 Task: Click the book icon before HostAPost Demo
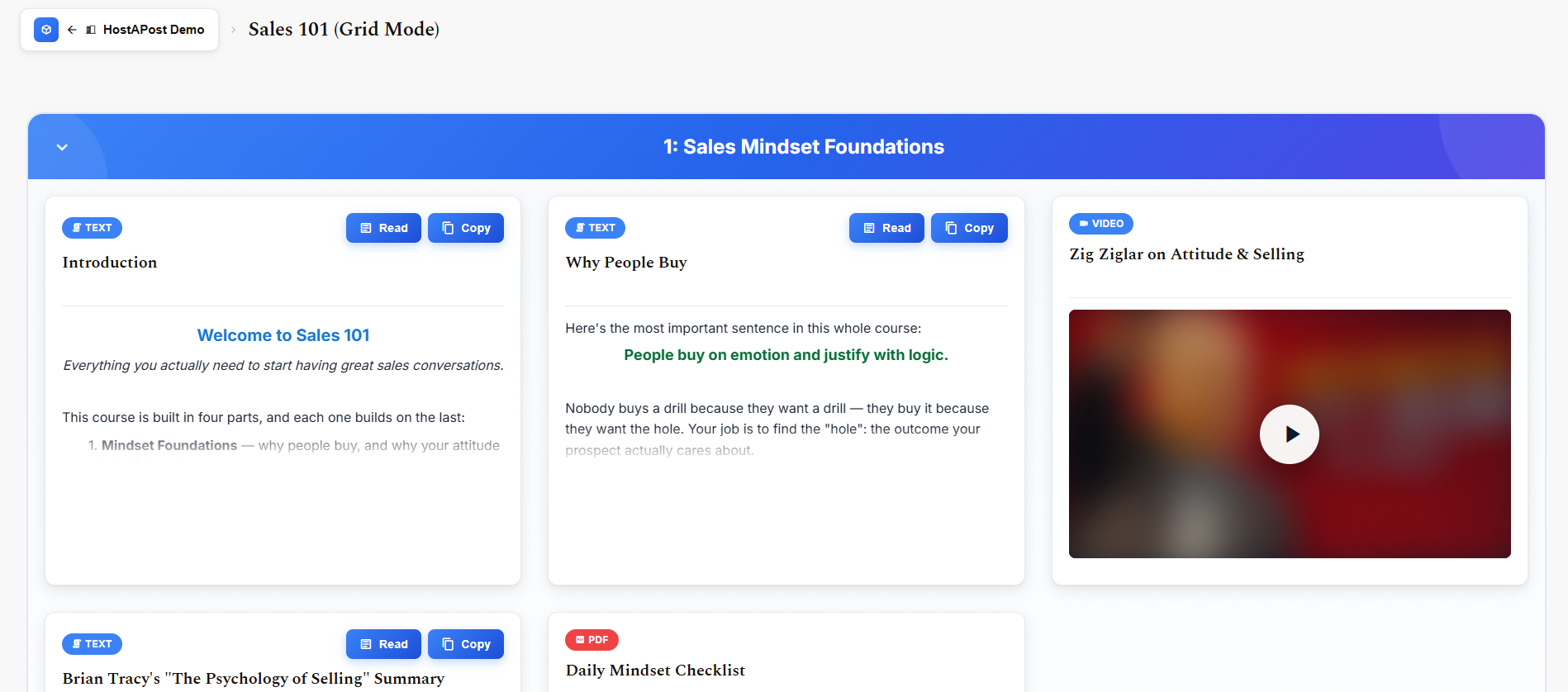[91, 30]
